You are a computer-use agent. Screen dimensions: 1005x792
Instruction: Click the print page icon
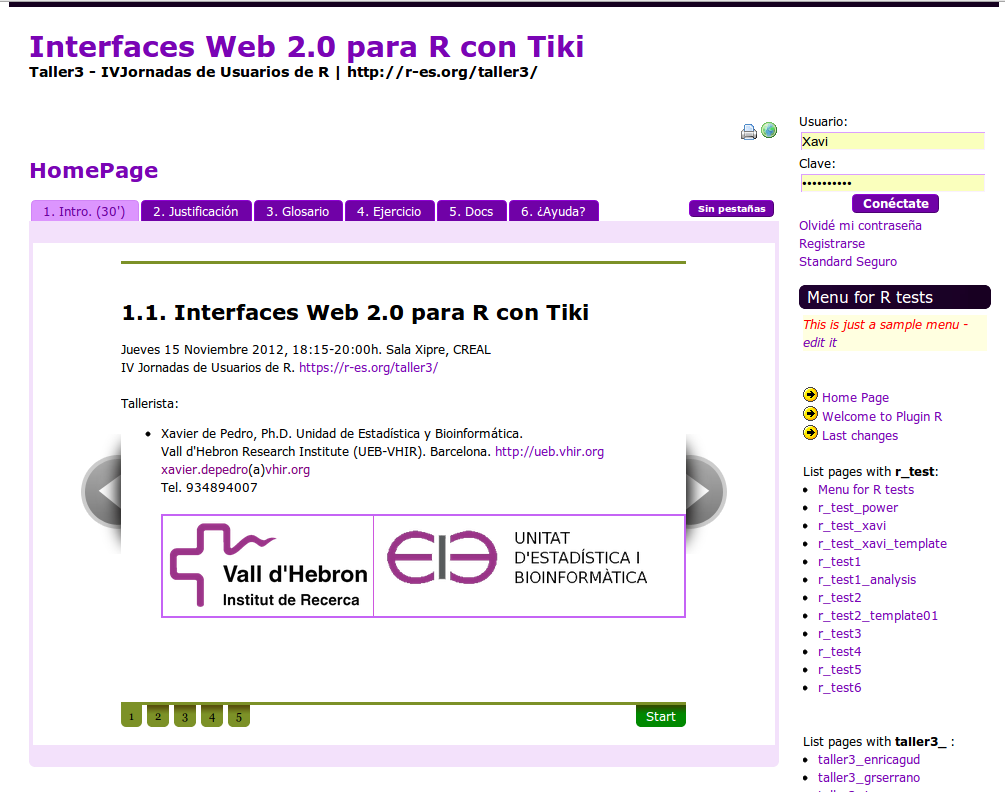tap(749, 132)
